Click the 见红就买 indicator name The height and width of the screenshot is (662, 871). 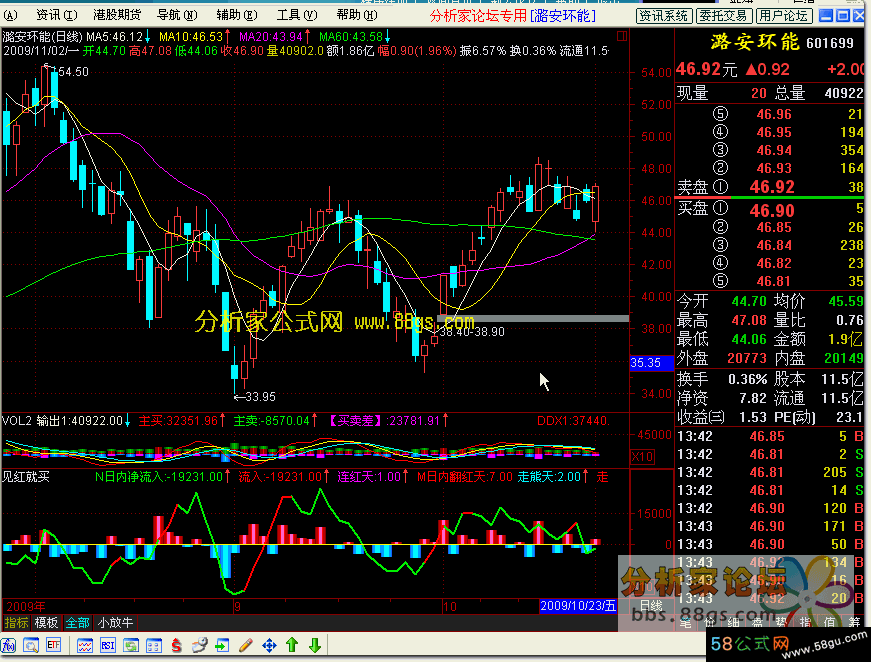26,477
